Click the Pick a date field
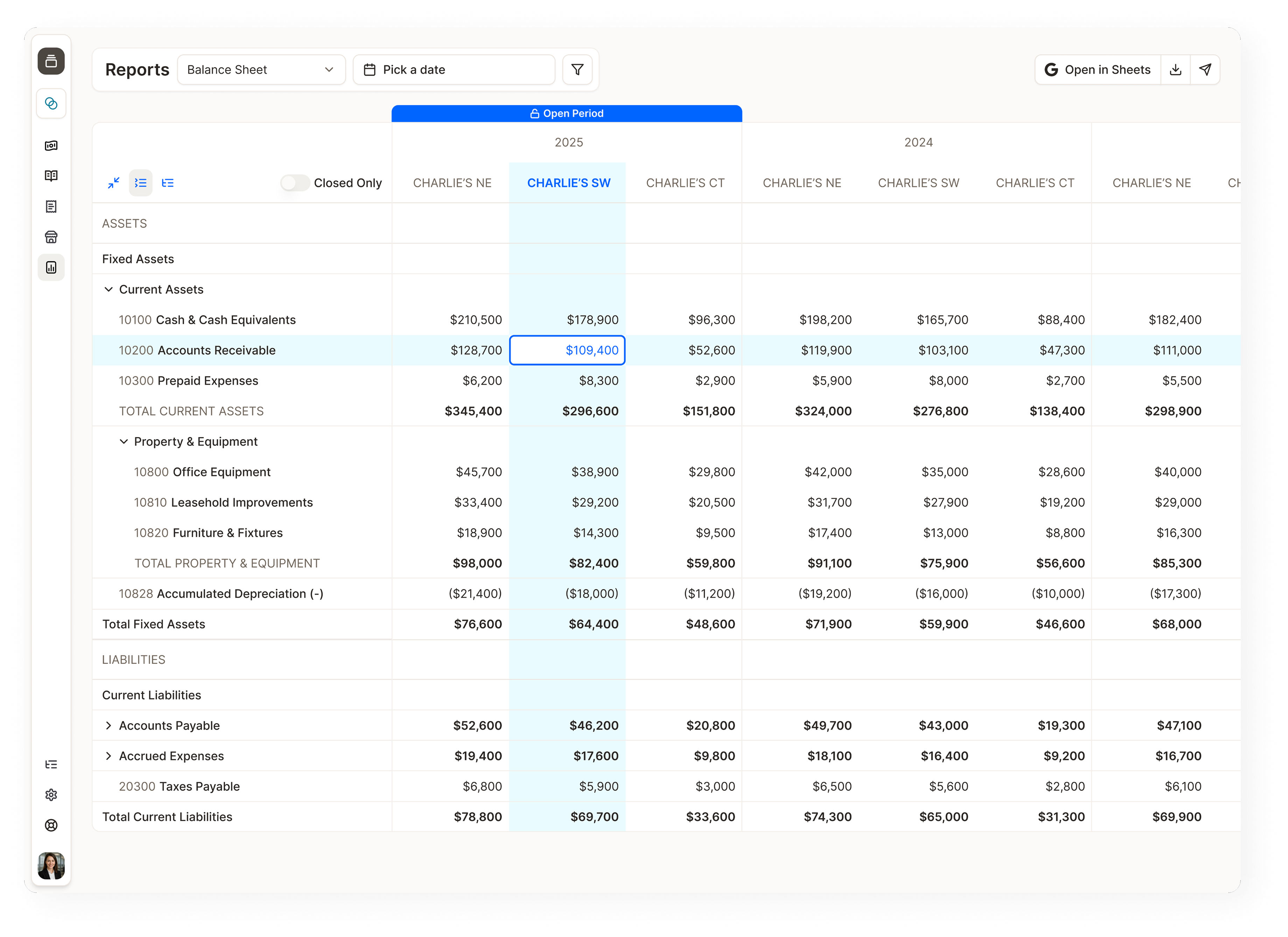This screenshot has width=1288, height=937. 454,70
